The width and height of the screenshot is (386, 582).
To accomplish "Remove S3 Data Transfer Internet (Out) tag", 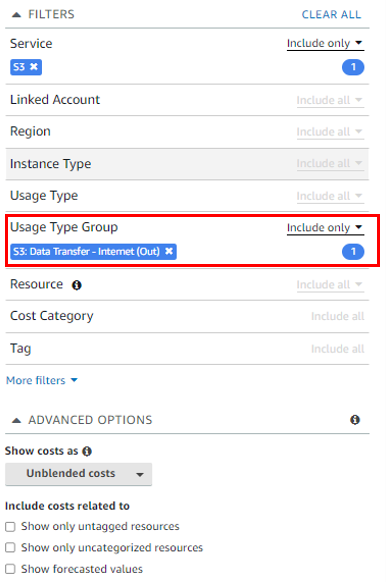I will click(169, 251).
